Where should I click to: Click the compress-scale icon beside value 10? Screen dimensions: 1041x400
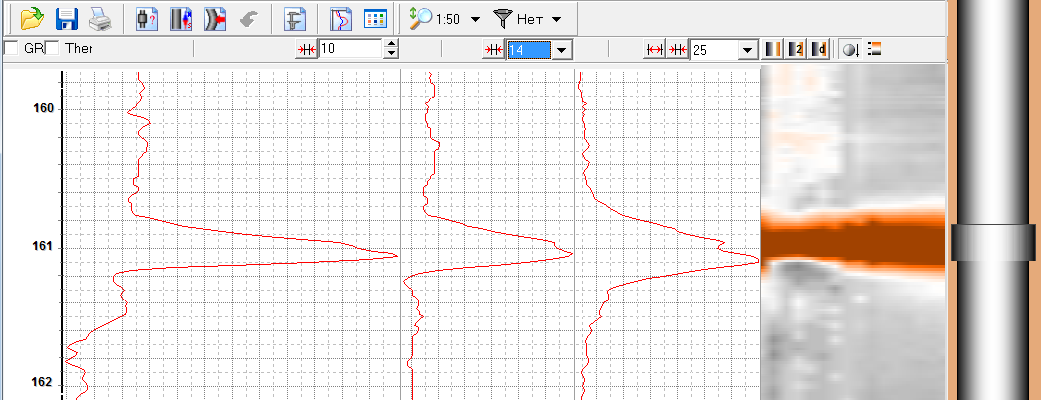click(x=307, y=49)
